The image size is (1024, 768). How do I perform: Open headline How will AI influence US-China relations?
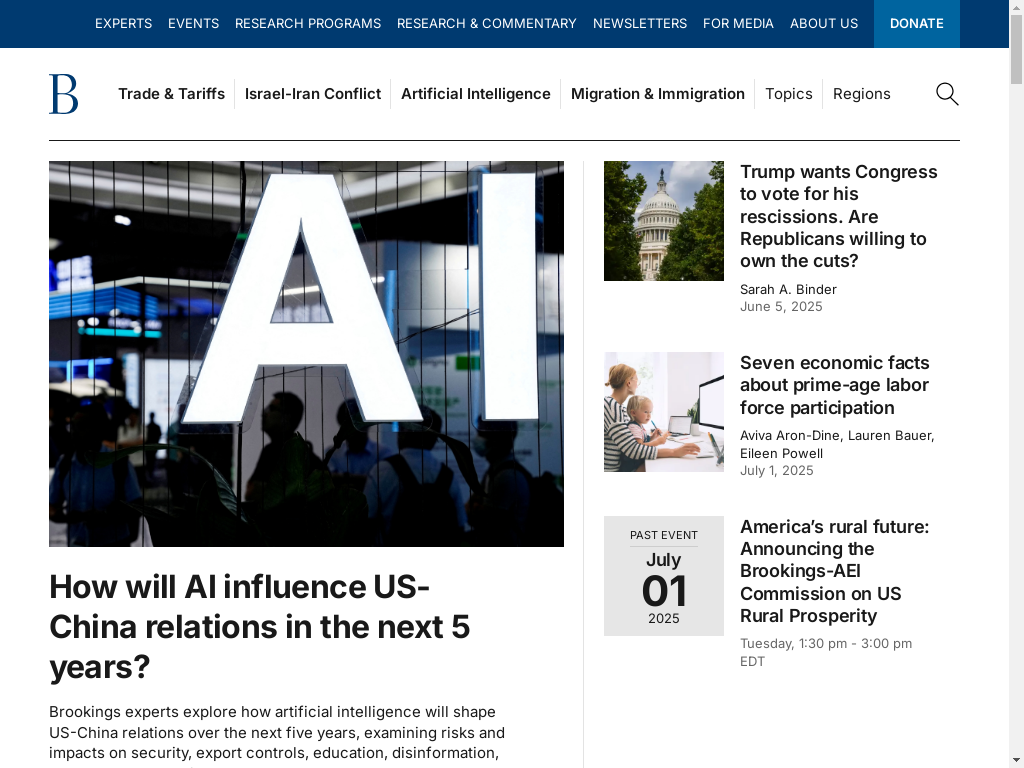[259, 627]
